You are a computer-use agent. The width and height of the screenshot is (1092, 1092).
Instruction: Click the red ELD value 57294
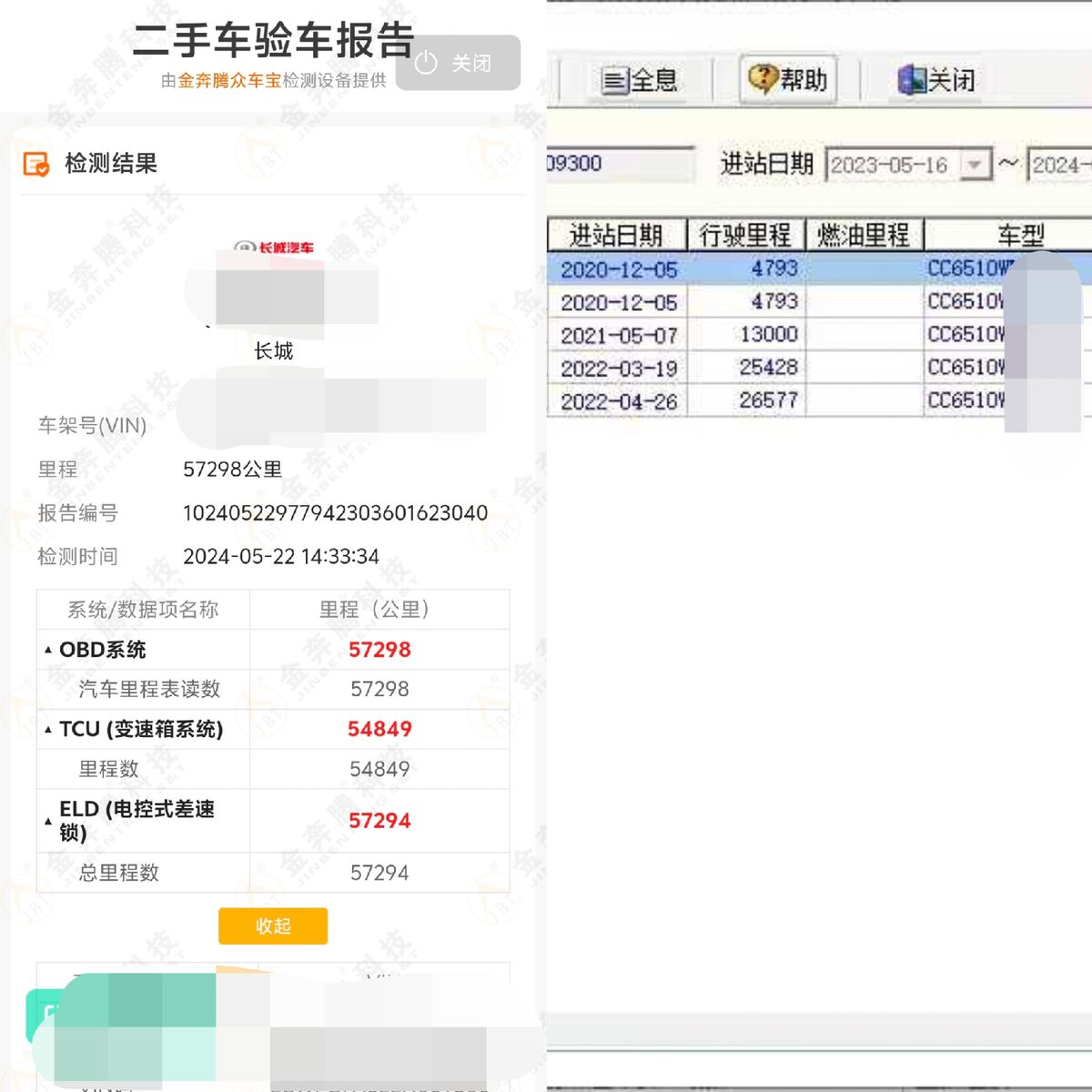click(x=379, y=821)
